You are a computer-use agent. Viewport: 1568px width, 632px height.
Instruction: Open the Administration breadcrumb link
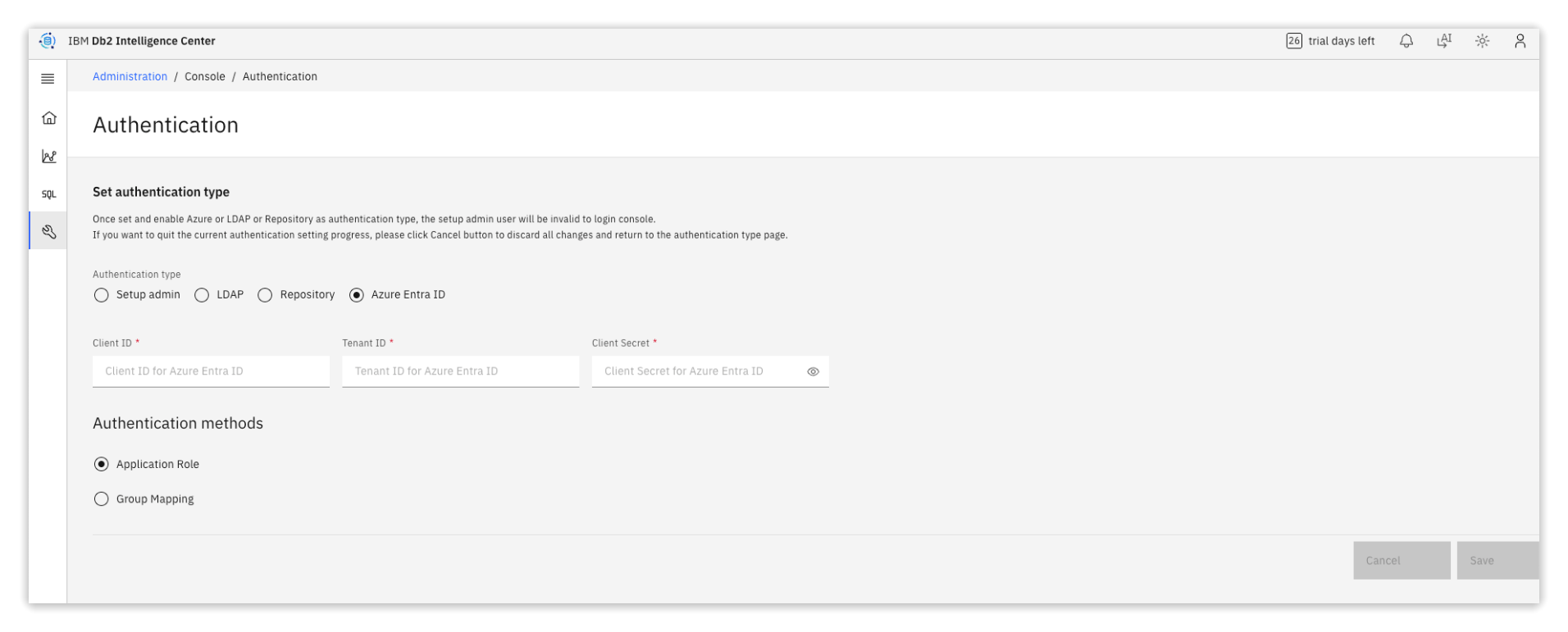pyautogui.click(x=130, y=76)
